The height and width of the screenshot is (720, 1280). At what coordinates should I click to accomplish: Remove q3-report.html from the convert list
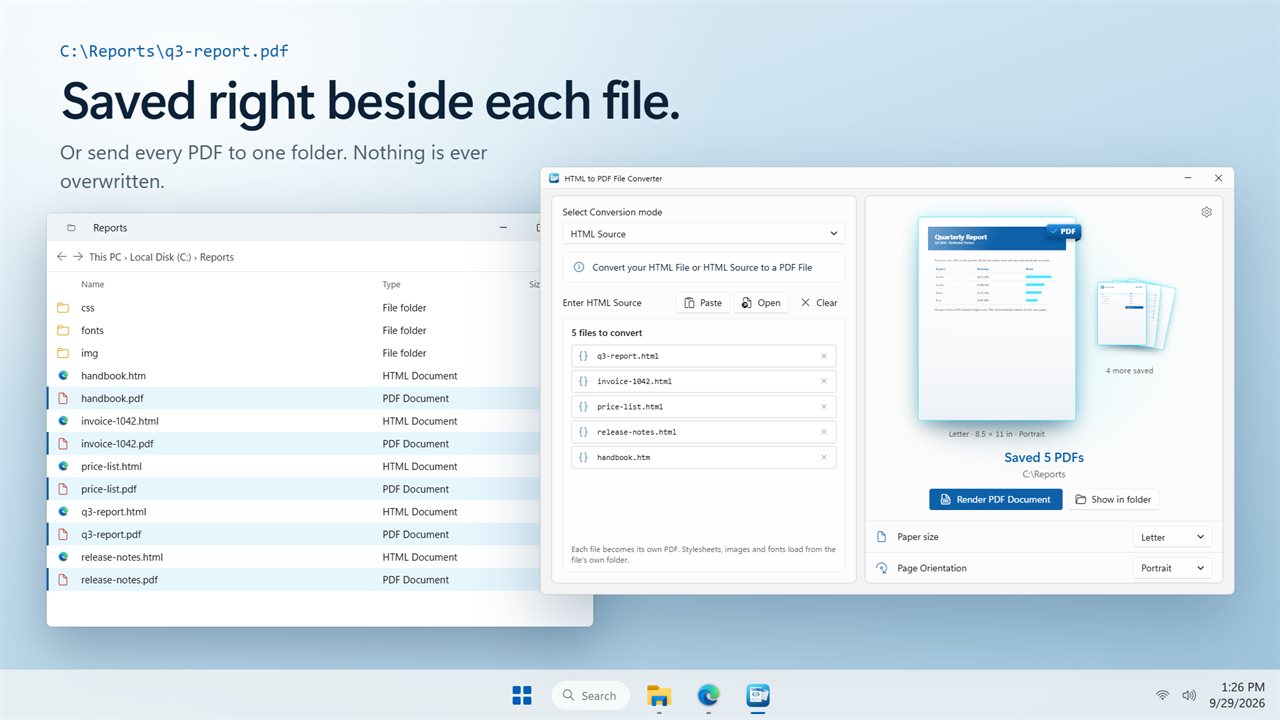pyautogui.click(x=824, y=356)
